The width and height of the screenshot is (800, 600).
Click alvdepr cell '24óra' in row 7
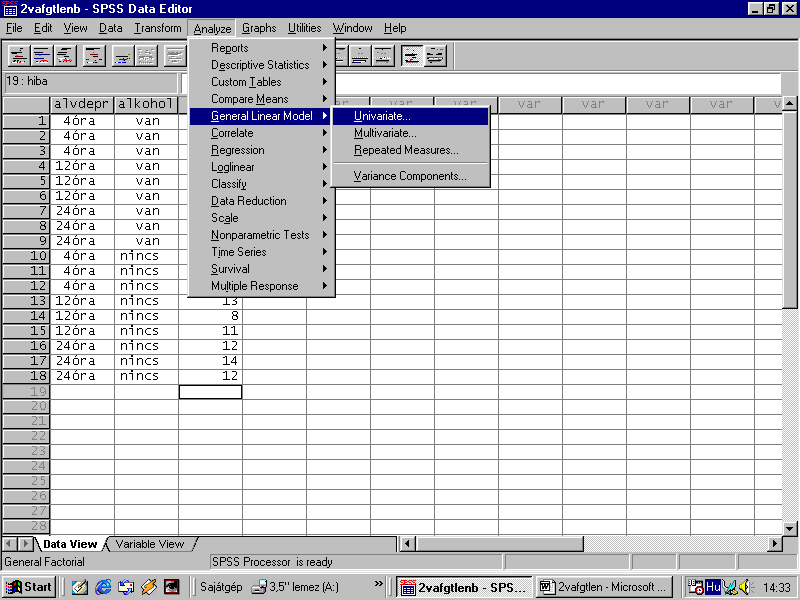tap(82, 211)
